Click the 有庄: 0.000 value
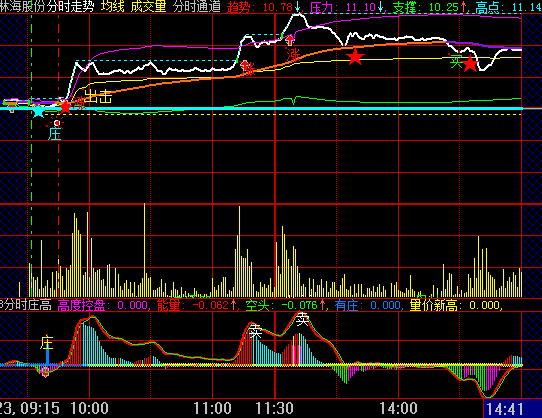Screen dimensions: 542x418 pos(367,305)
